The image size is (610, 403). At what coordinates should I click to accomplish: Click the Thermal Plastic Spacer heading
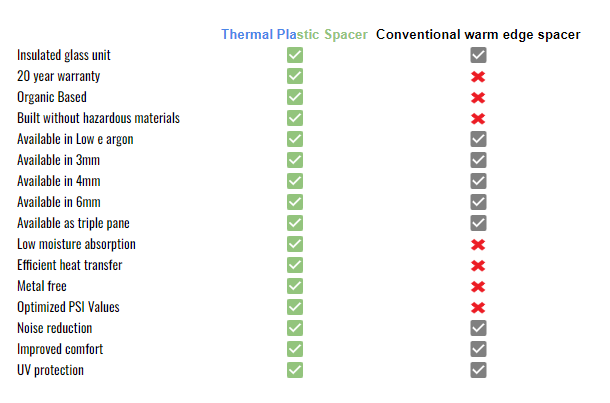(295, 34)
